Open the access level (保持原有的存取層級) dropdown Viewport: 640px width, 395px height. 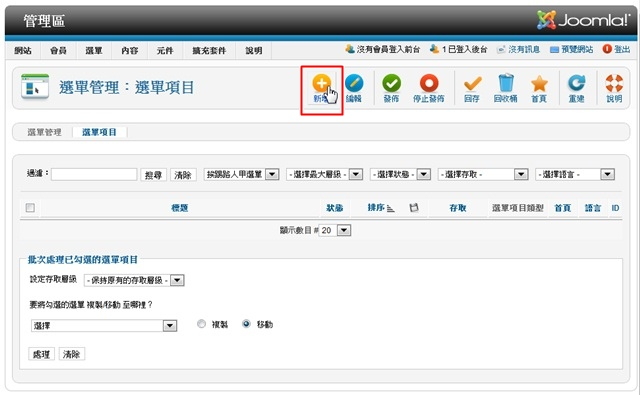tap(134, 280)
